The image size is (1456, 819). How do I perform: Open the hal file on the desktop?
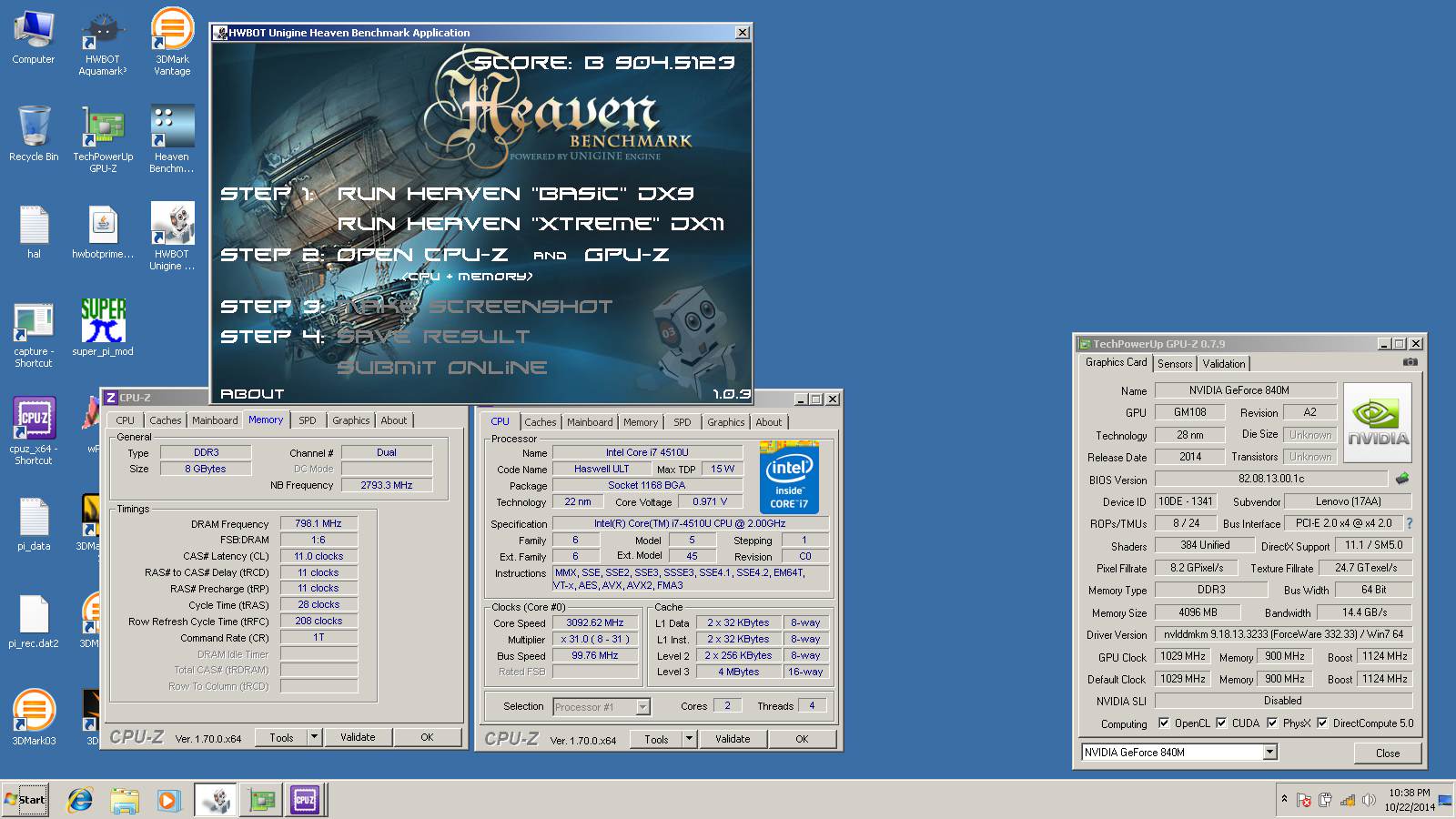(34, 232)
